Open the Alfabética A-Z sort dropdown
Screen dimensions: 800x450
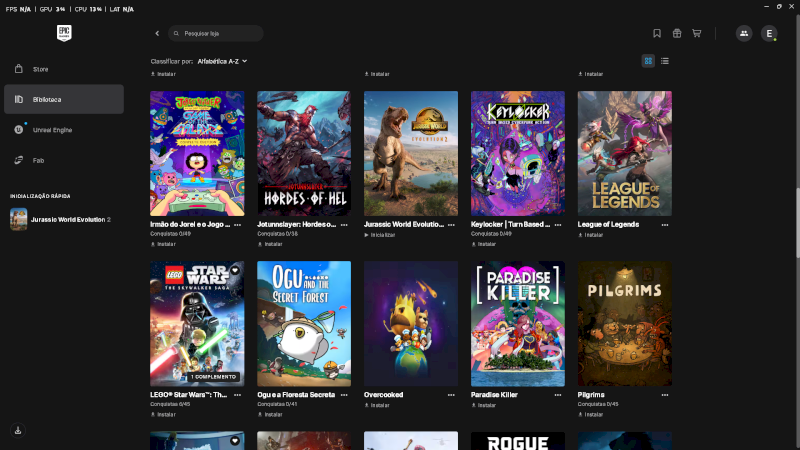(222, 61)
